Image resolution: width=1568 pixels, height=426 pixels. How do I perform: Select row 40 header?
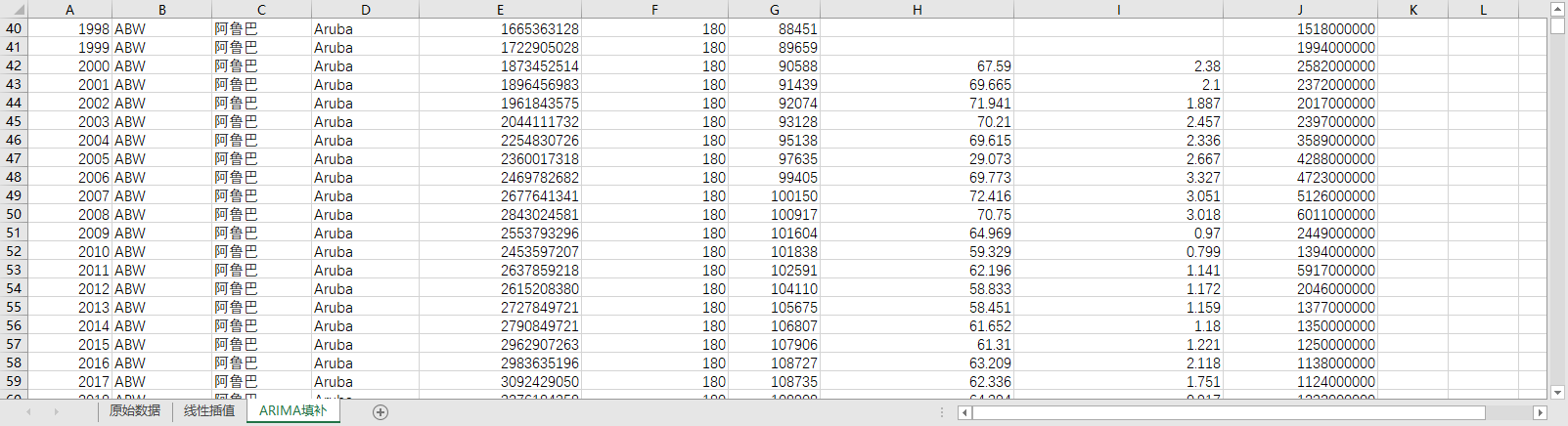click(x=14, y=29)
